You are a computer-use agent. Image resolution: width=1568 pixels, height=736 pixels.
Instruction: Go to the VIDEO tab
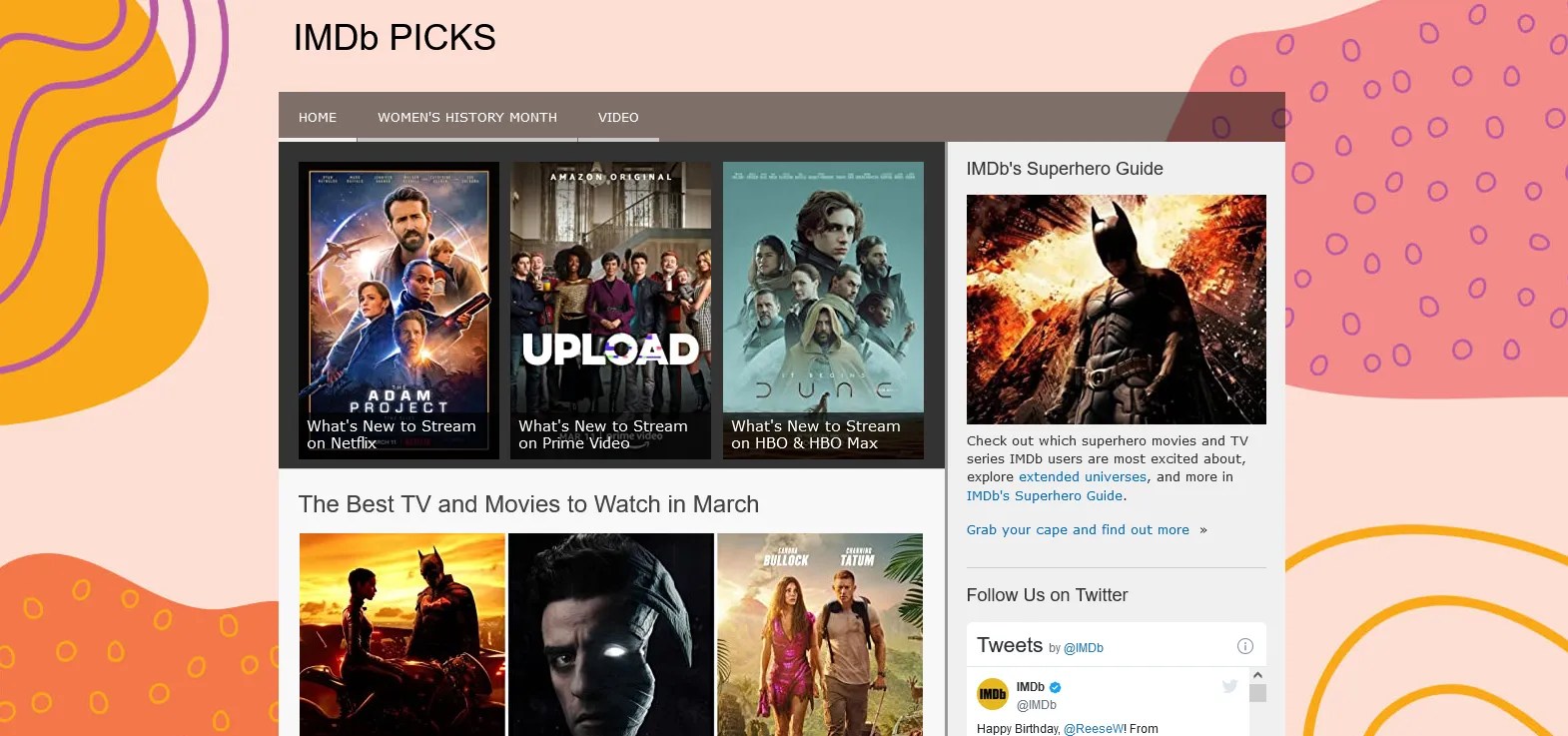coord(618,118)
